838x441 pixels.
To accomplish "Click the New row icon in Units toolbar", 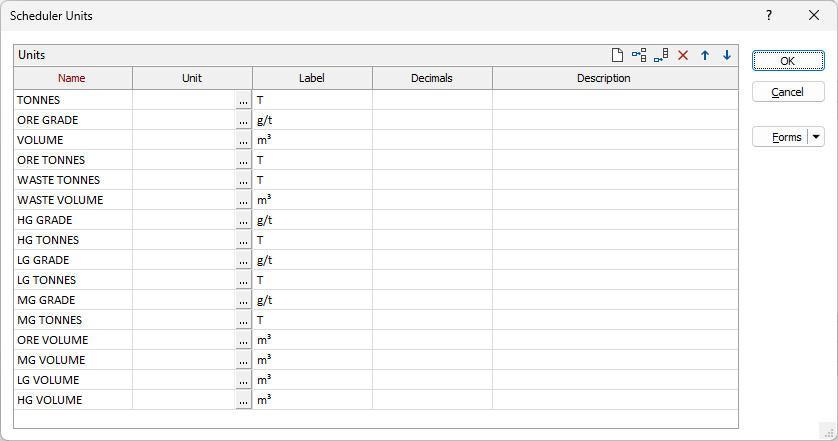I will point(617,55).
